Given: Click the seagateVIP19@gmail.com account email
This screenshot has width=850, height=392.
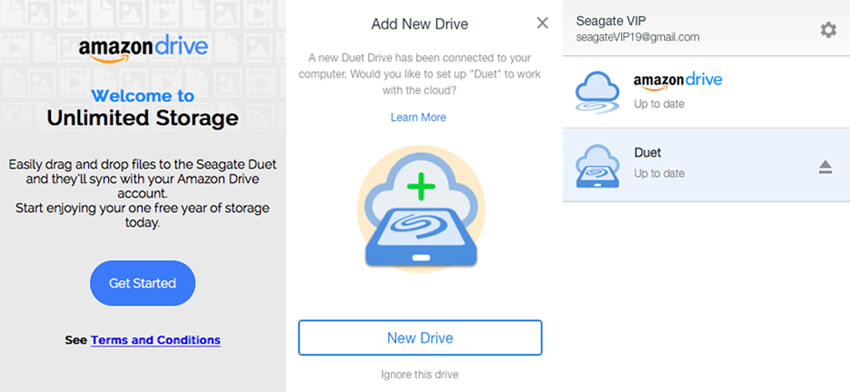Looking at the screenshot, I should tap(638, 37).
